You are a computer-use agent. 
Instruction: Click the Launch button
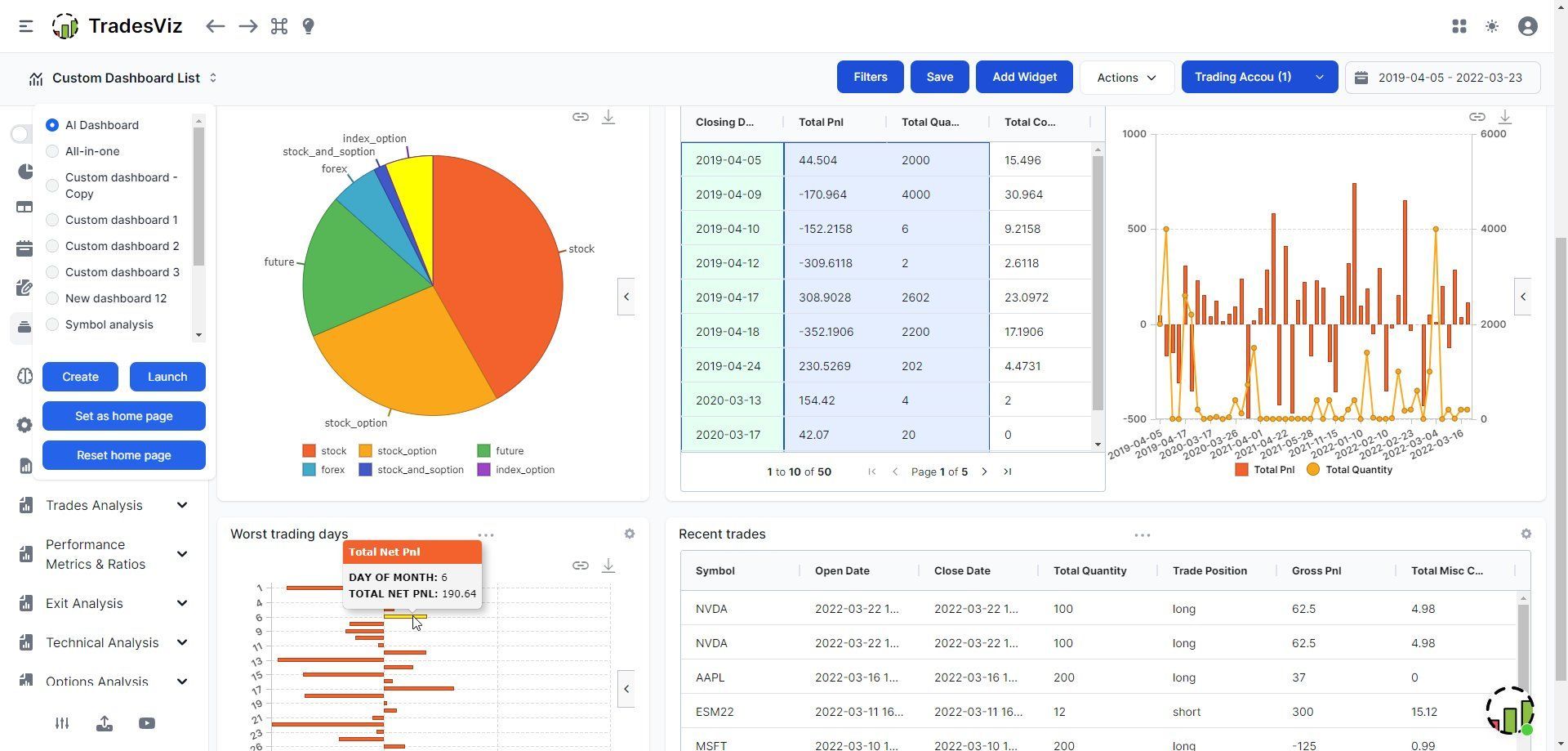coord(167,377)
